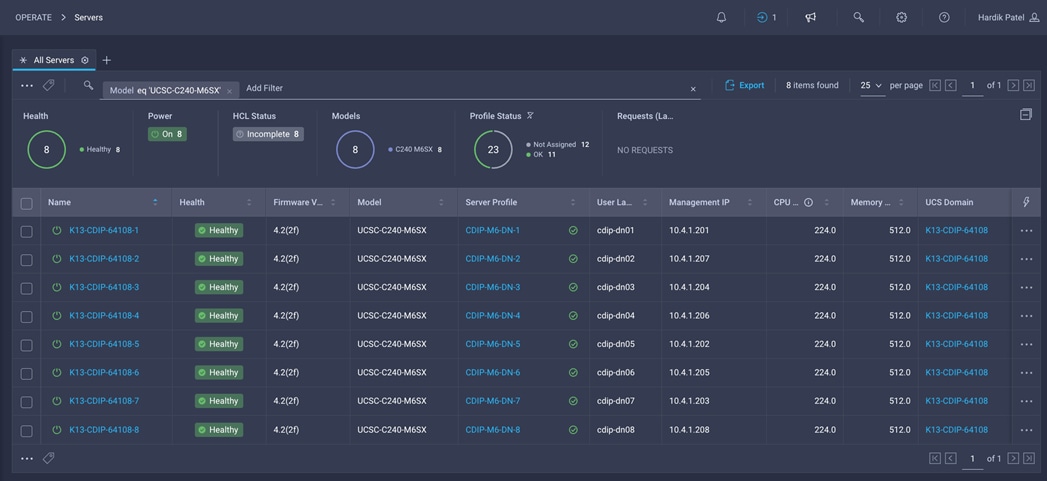Screen dimensions: 1047x481
Task: Open the notifications bell icon
Action: [721, 17]
